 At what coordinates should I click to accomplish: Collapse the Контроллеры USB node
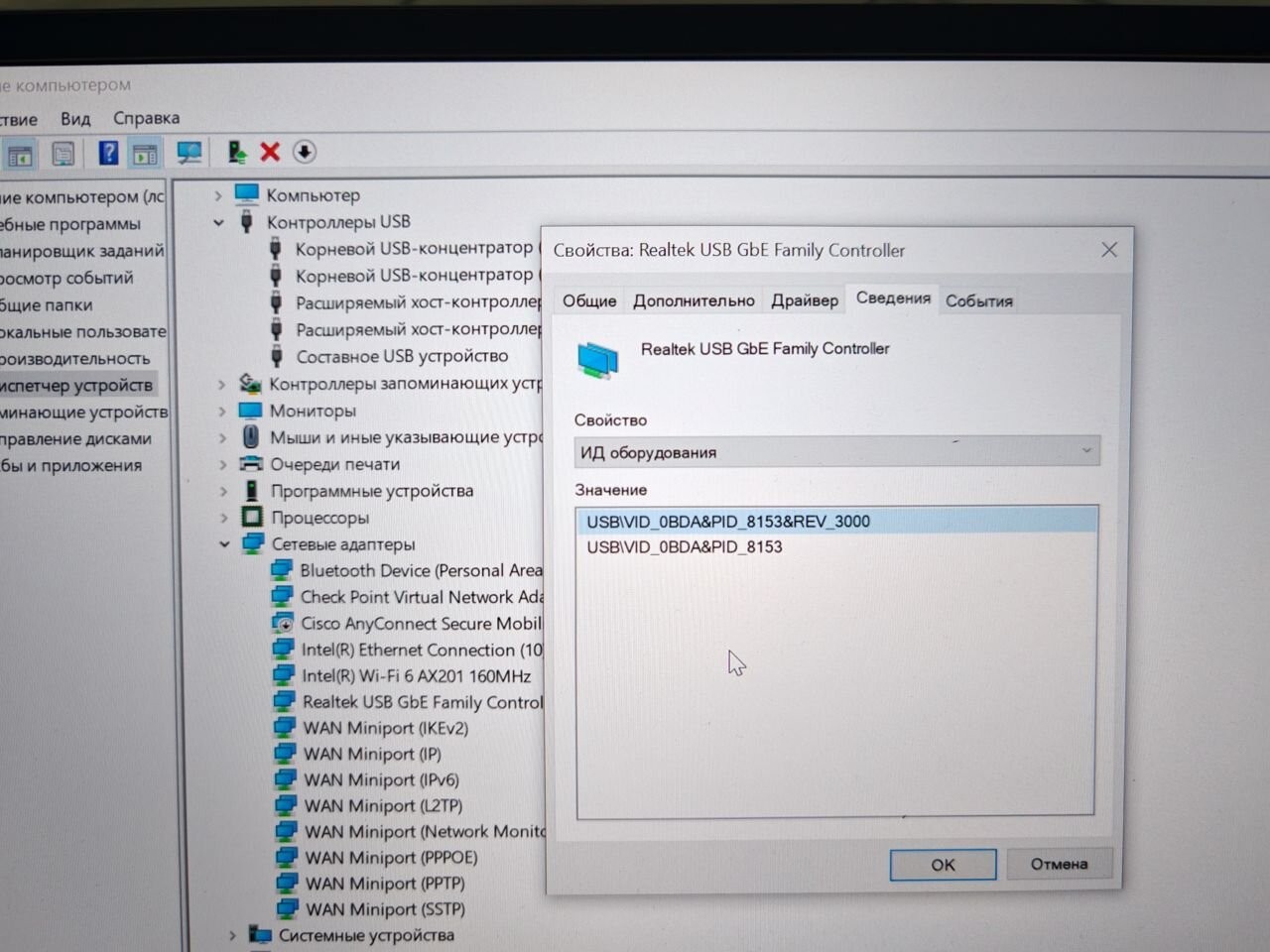click(218, 222)
